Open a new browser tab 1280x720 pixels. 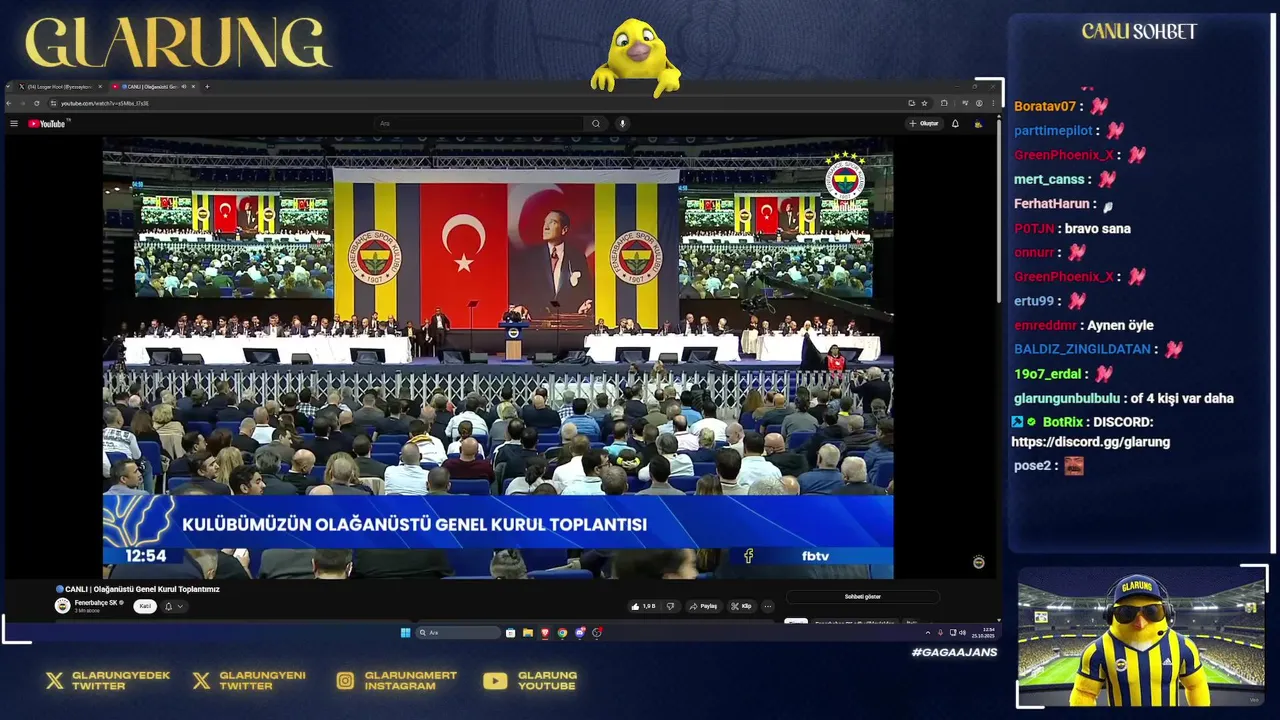(207, 87)
